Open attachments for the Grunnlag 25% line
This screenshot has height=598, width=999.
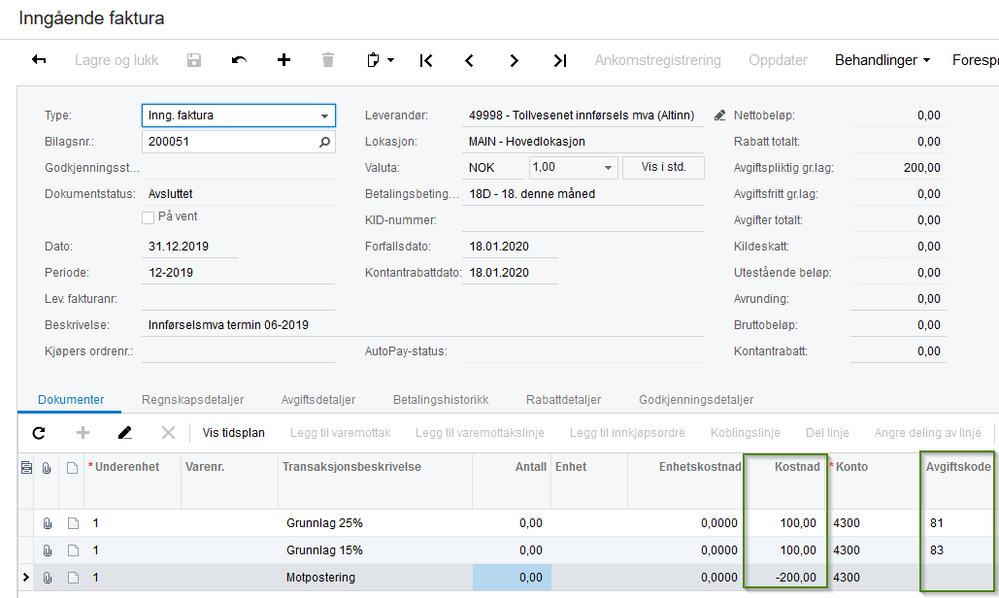pos(47,523)
